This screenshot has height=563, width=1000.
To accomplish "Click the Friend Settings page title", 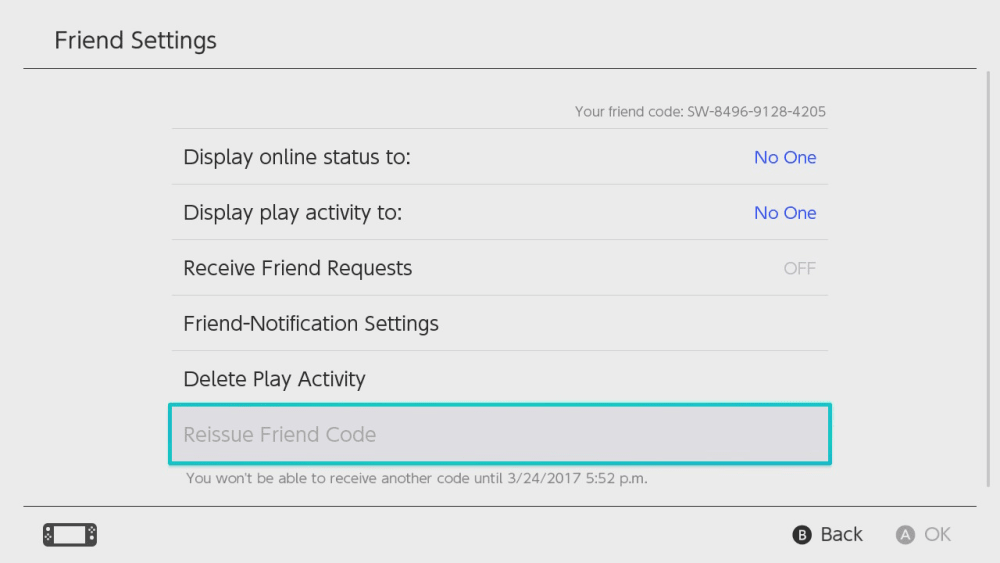I will coord(135,41).
